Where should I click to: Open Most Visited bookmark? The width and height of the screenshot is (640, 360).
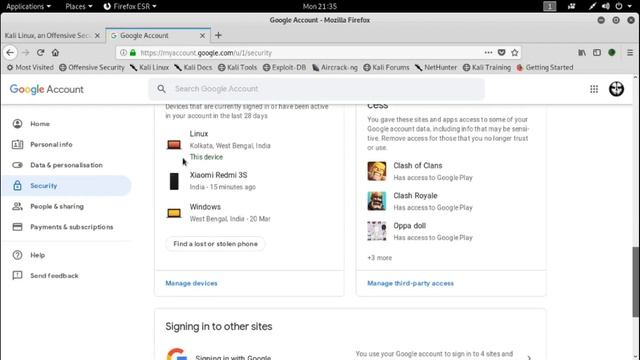pyautogui.click(x=30, y=67)
